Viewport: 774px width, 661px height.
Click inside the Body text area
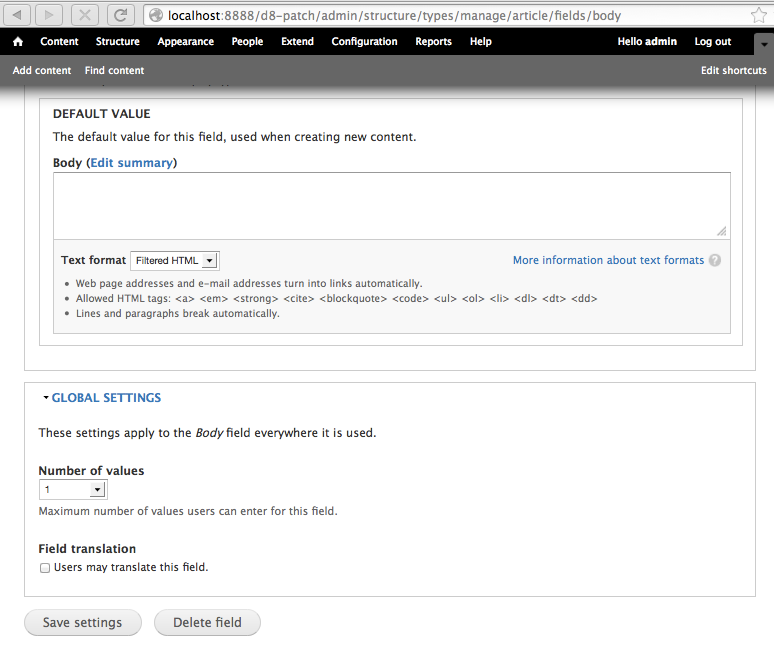[x=390, y=204]
